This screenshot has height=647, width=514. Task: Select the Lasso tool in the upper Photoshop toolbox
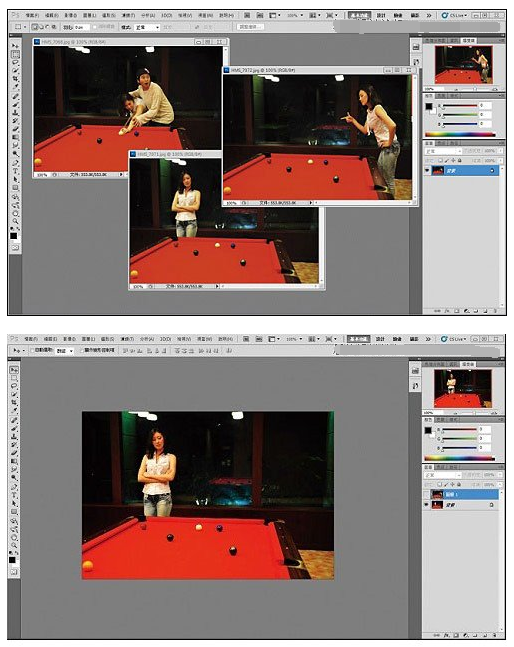coord(15,62)
